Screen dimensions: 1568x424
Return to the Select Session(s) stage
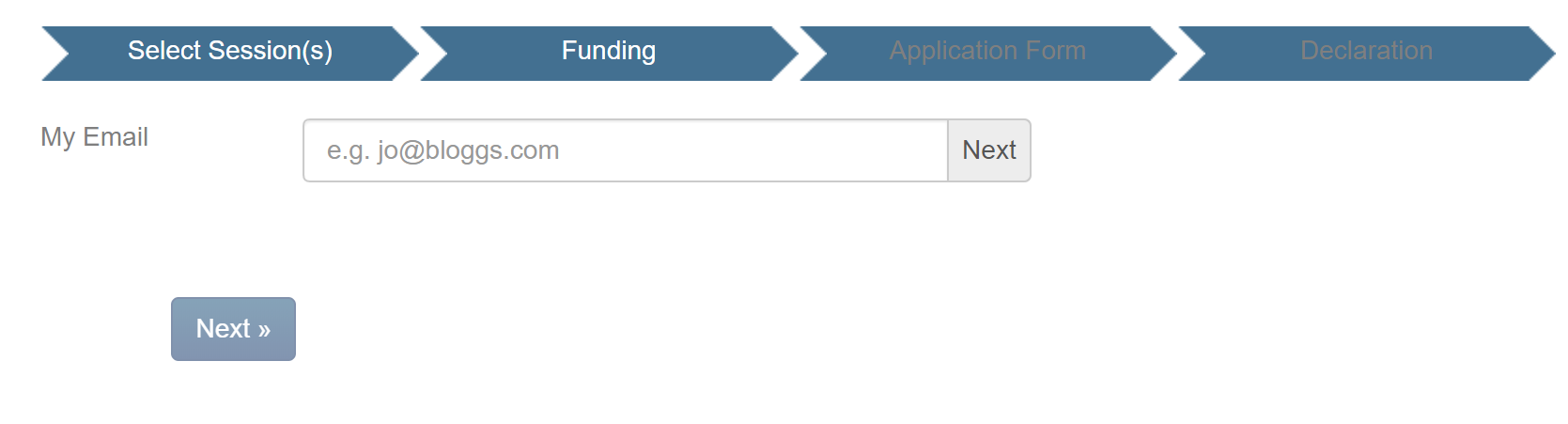[230, 52]
